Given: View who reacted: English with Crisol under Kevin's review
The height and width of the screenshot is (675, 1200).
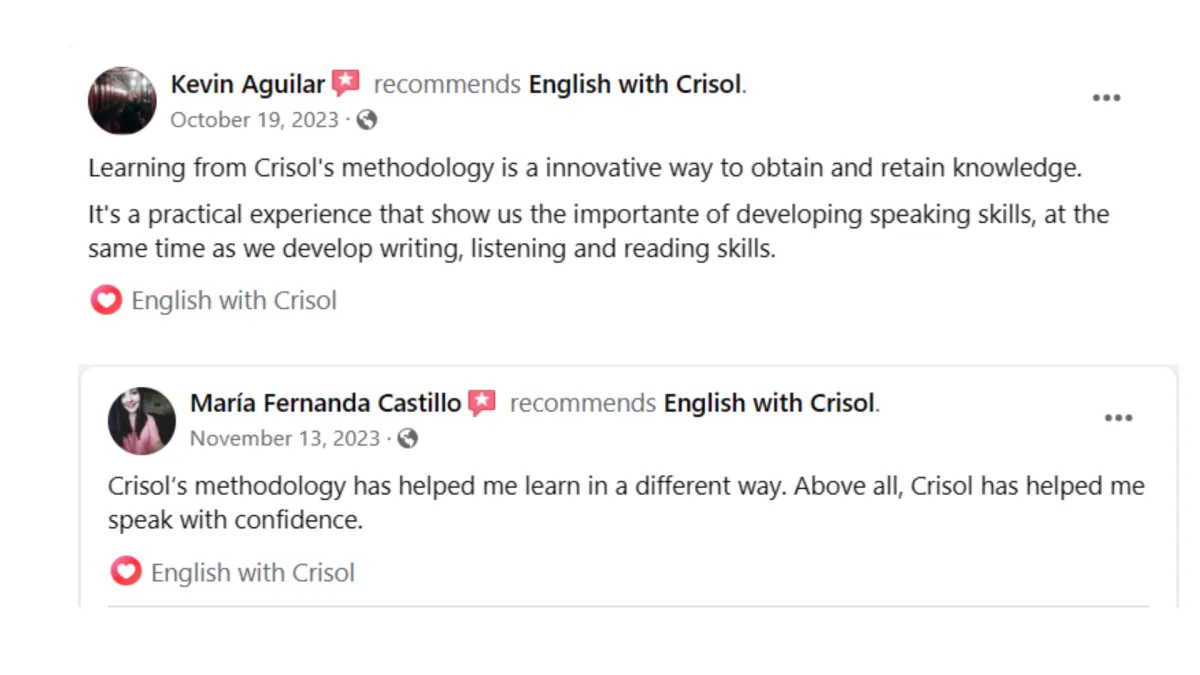Looking at the screenshot, I should pyautogui.click(x=234, y=300).
